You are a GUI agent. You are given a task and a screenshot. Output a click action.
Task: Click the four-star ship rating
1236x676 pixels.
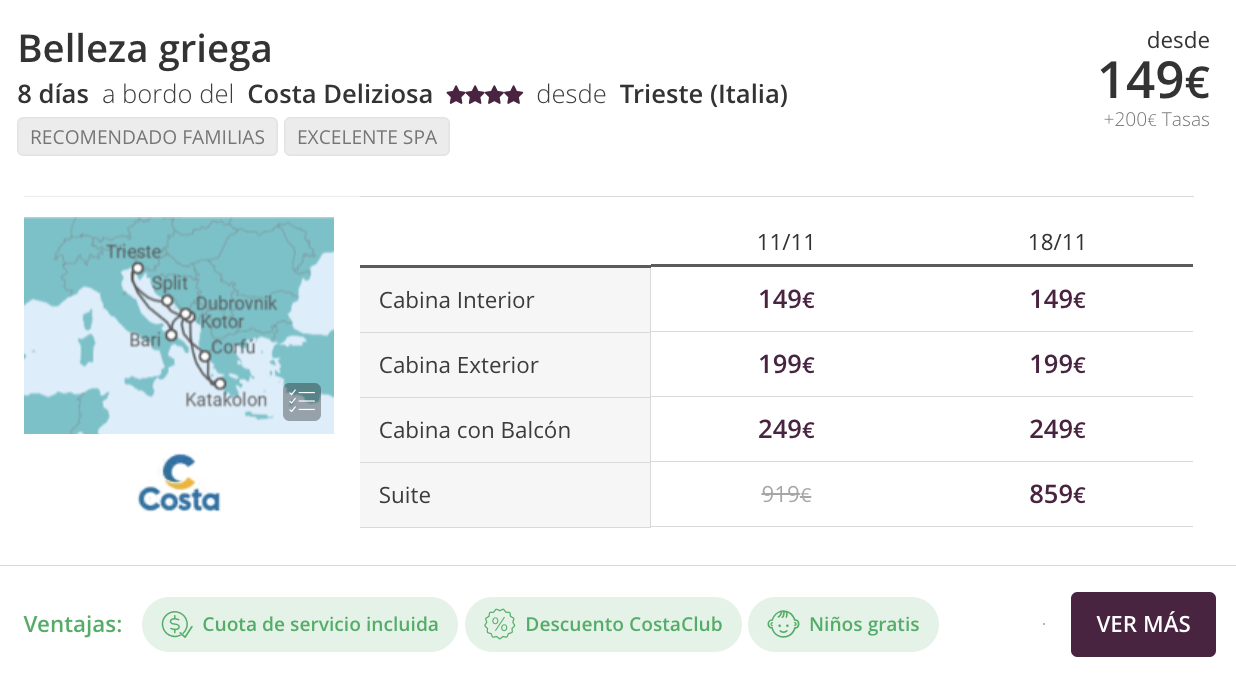point(484,95)
